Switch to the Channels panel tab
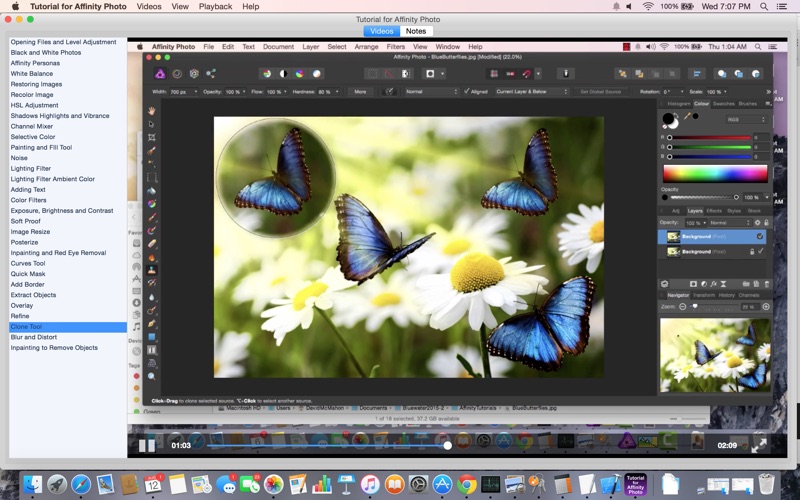Image resolution: width=800 pixels, height=500 pixels. click(x=748, y=295)
